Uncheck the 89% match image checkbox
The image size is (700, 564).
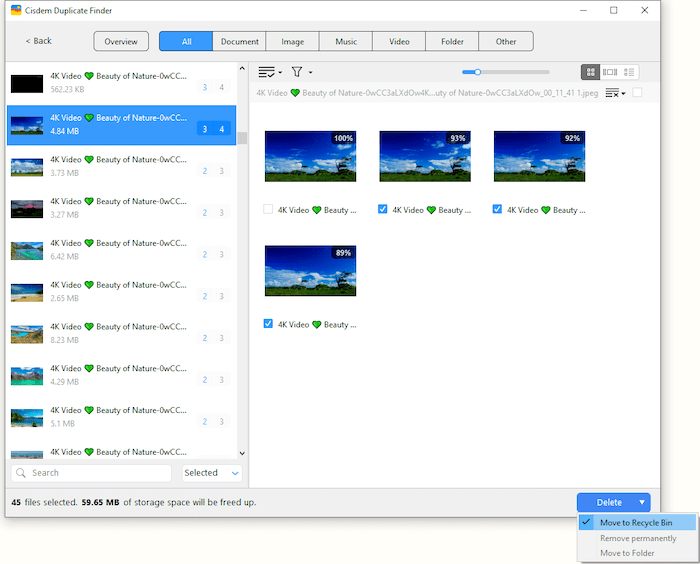[268, 324]
